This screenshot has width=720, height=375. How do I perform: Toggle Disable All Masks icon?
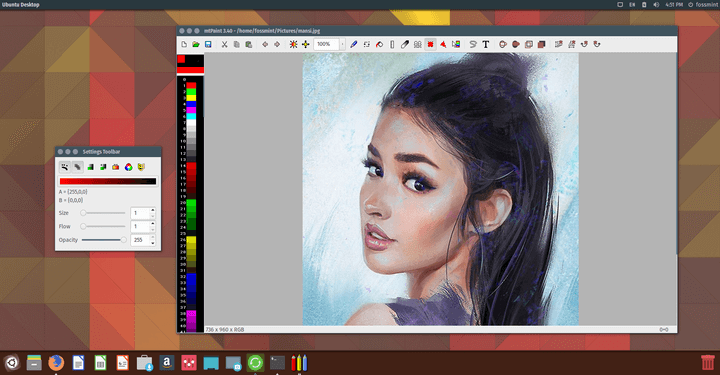141,167
